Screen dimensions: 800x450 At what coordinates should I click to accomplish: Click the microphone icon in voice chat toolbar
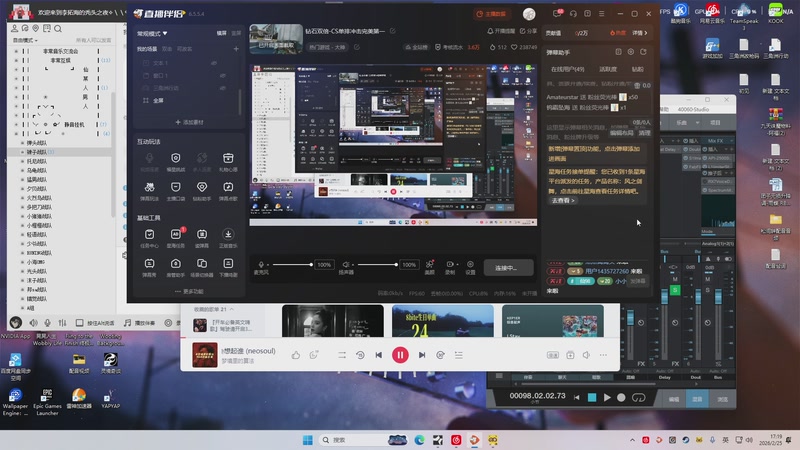click(47, 323)
